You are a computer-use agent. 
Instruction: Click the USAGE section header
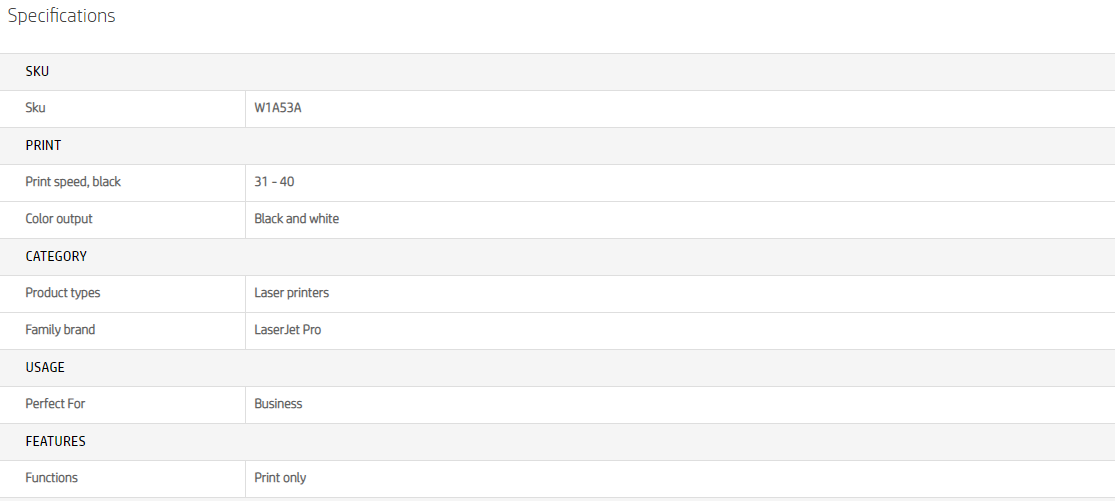[45, 367]
